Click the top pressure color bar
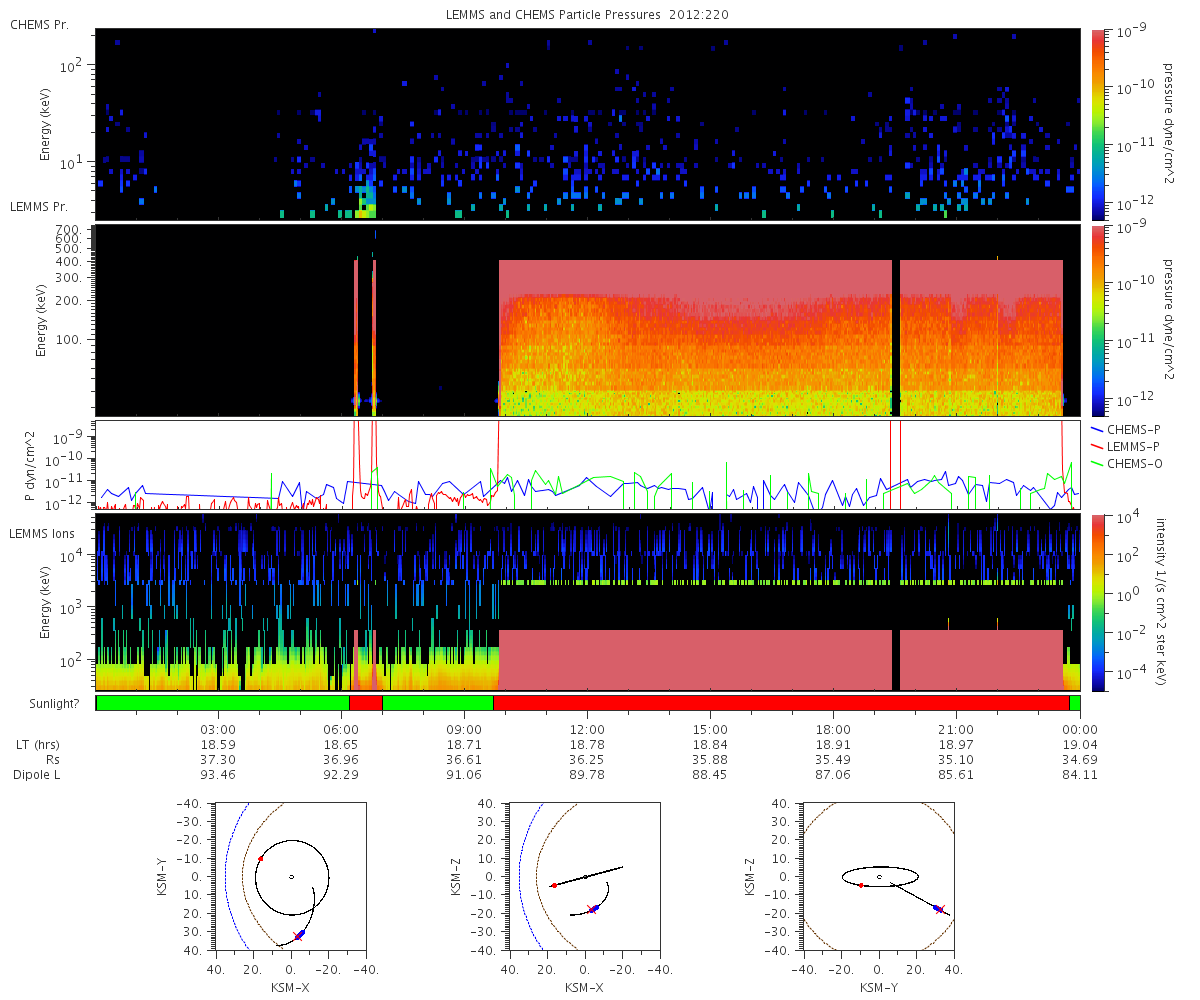 pyautogui.click(x=1099, y=123)
